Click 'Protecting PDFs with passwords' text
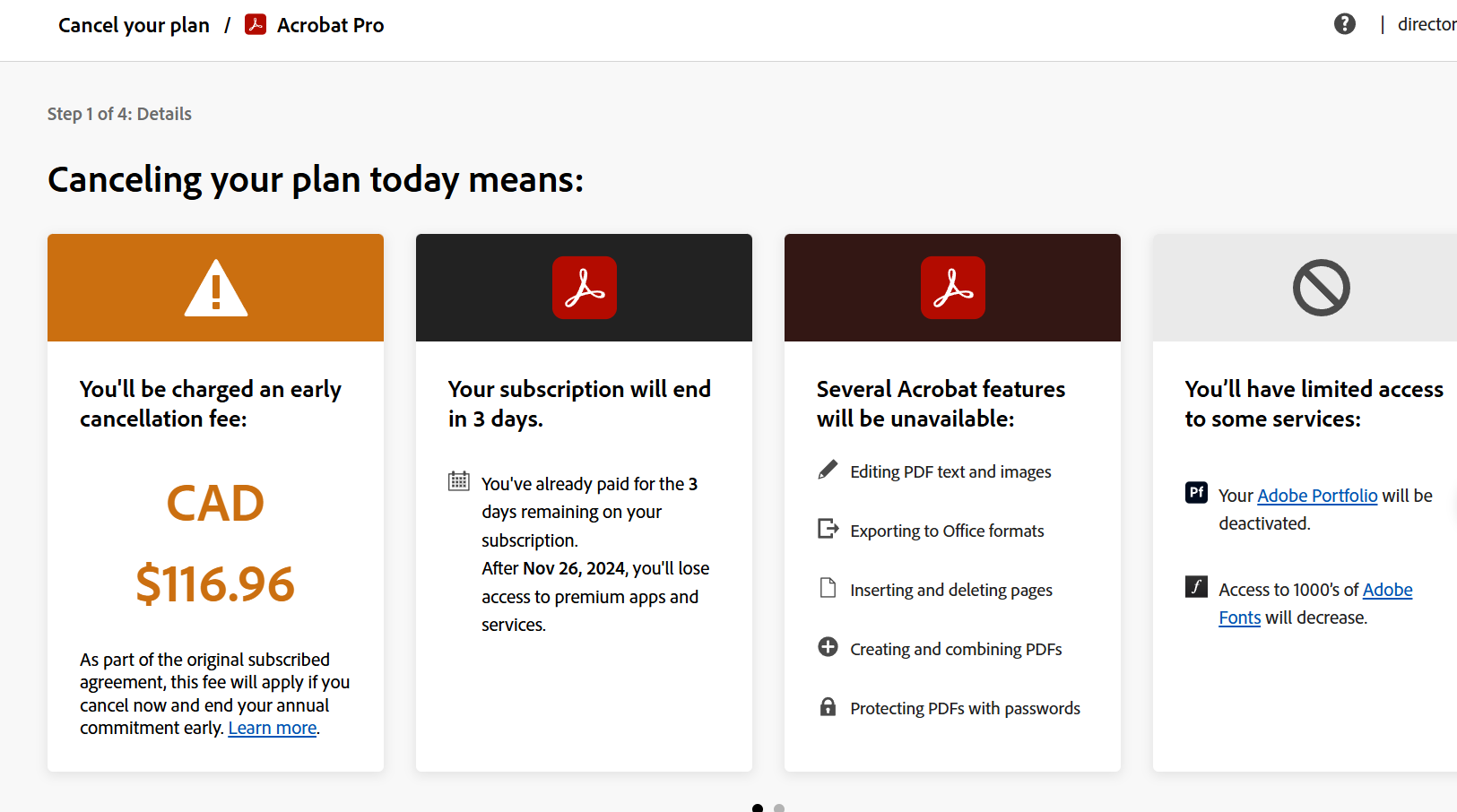 [x=965, y=708]
